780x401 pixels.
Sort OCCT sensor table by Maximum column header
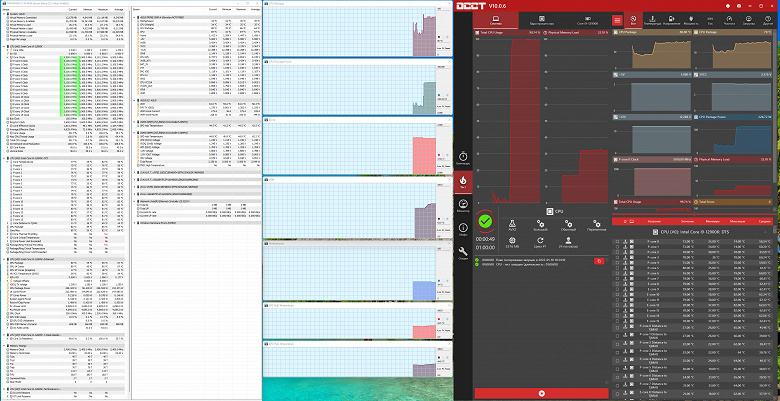tap(737, 221)
